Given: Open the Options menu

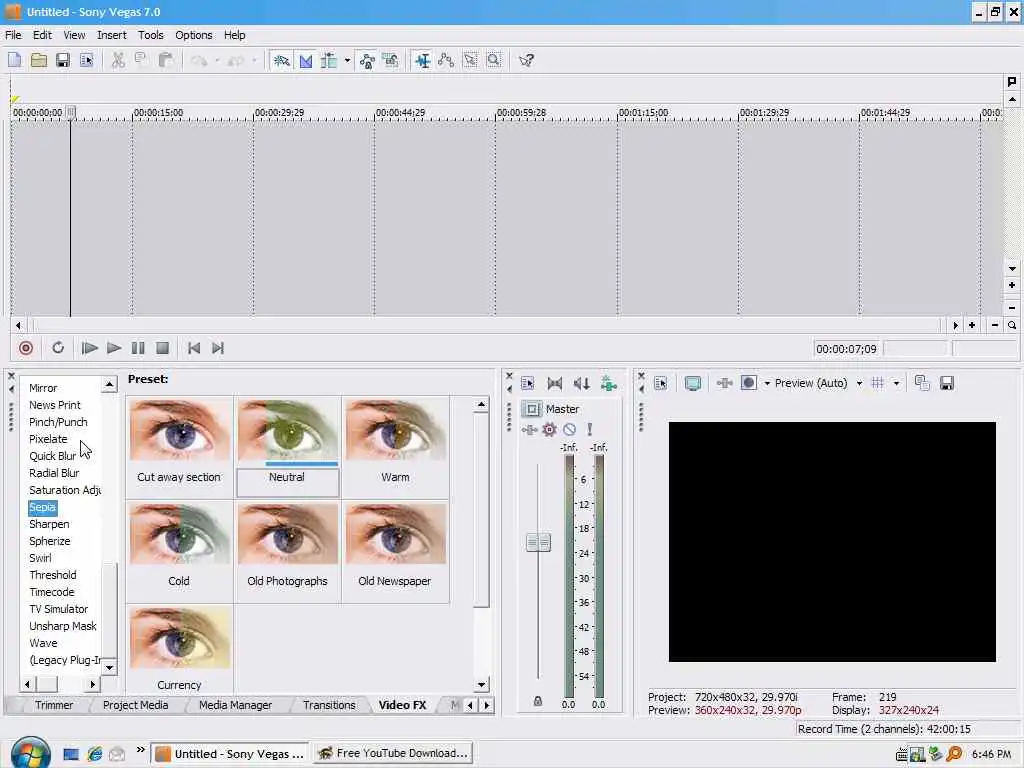Looking at the screenshot, I should tap(193, 35).
